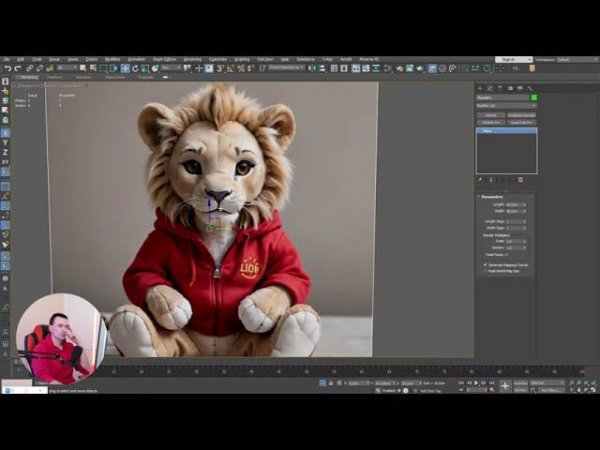Open the Customize menu
The height and width of the screenshot is (450, 600).
click(217, 60)
